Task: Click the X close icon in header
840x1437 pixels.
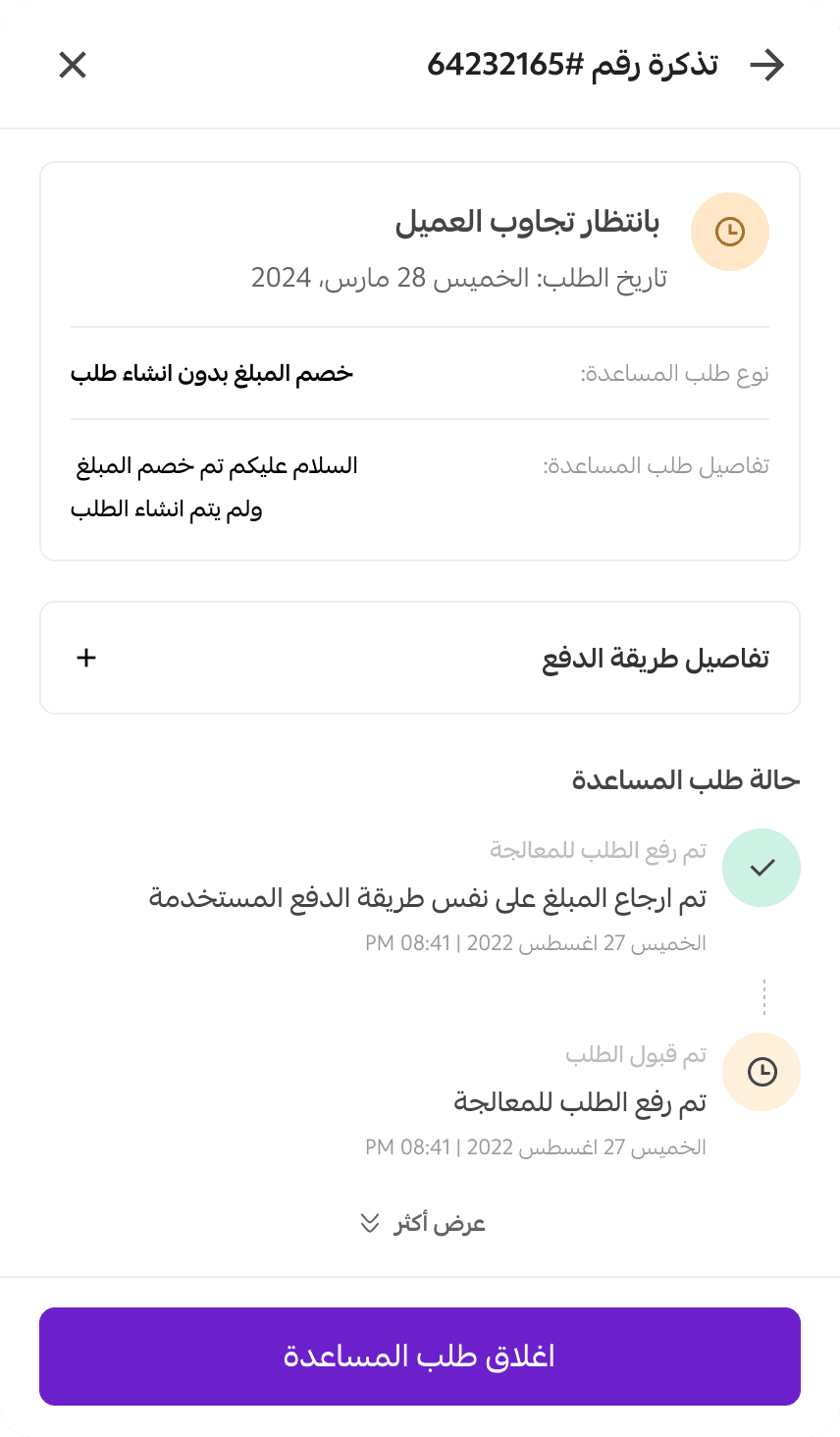Action: point(73,65)
